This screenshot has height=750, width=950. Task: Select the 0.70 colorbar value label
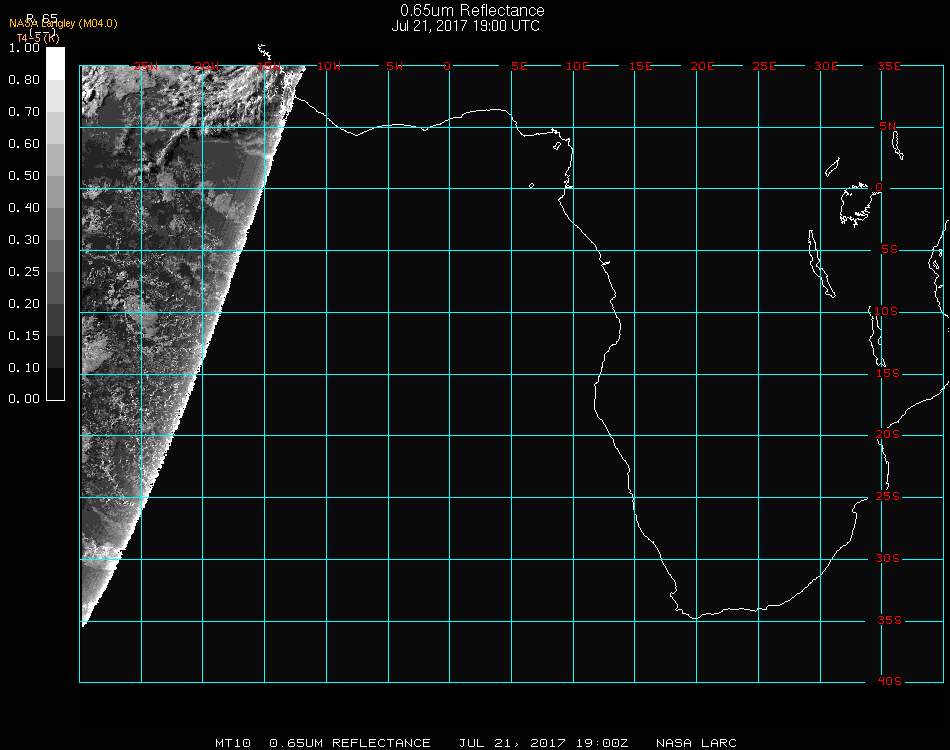point(24,112)
